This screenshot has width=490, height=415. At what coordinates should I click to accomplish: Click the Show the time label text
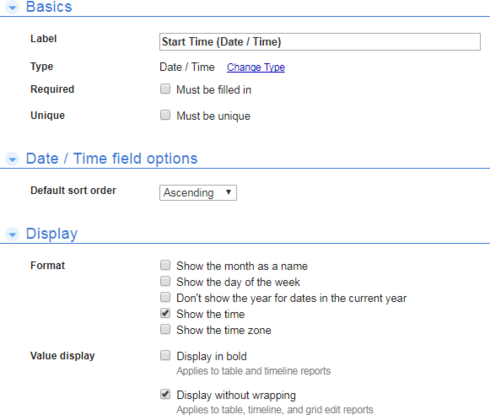point(210,314)
